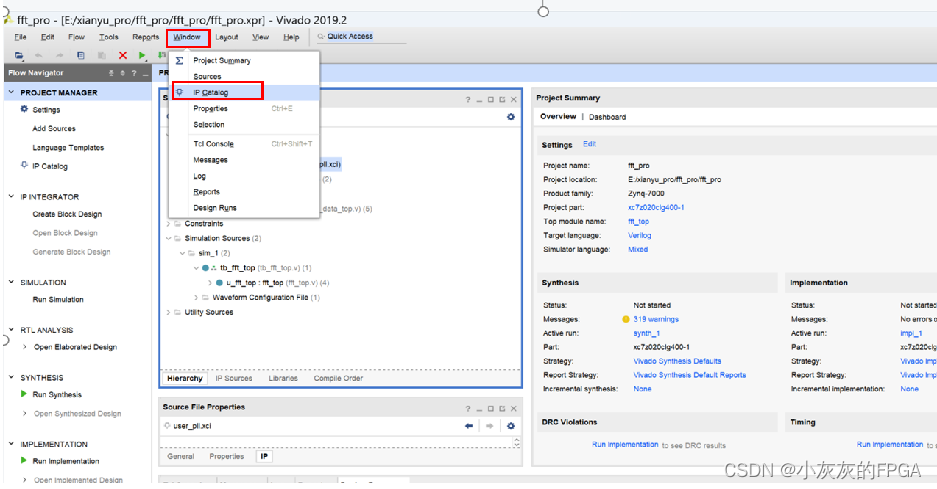Click green arrow beside Run Synthesis

click(x=24, y=394)
